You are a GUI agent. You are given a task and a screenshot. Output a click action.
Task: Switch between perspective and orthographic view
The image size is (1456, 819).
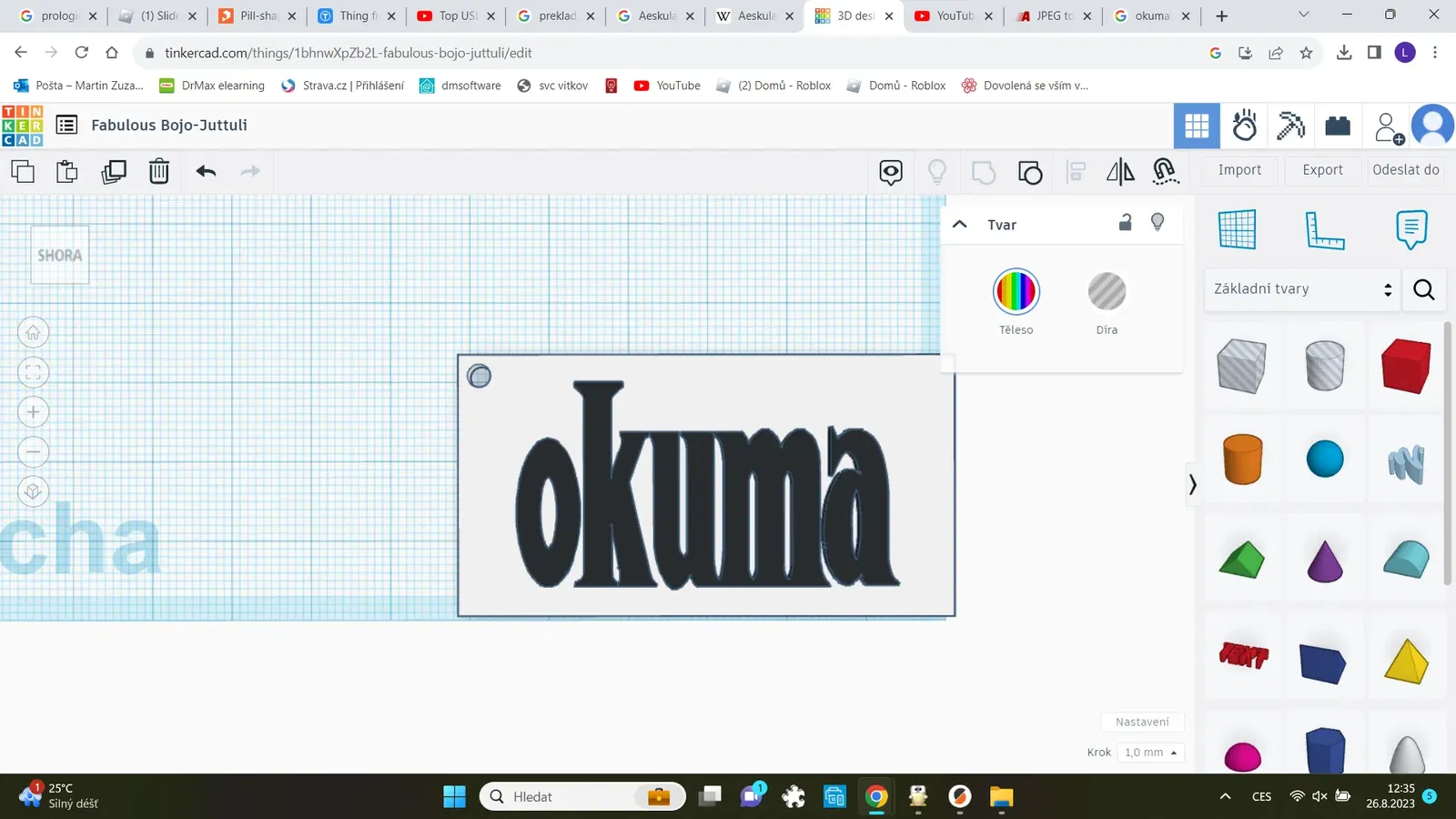point(34,492)
